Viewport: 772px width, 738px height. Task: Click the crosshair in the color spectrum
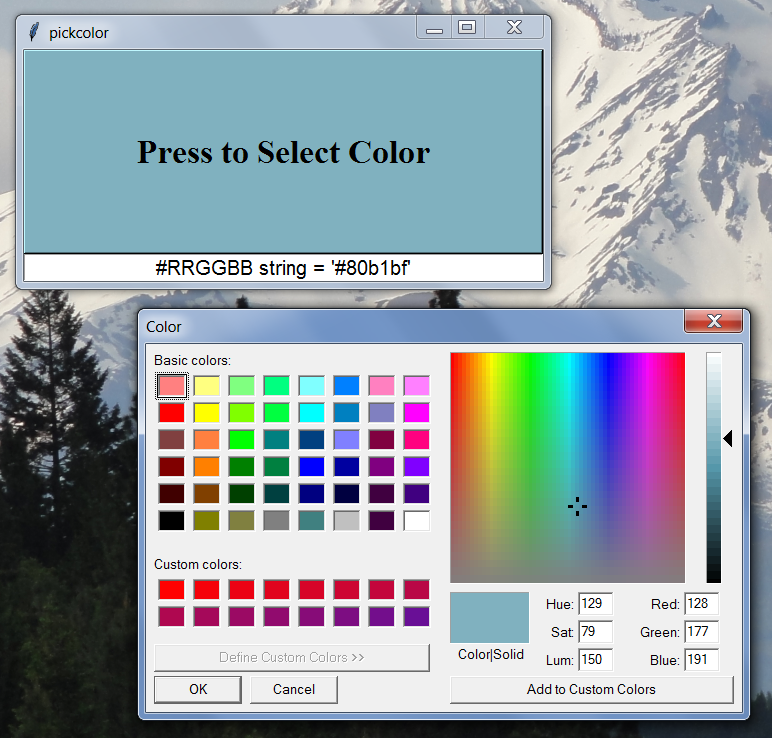(x=577, y=506)
